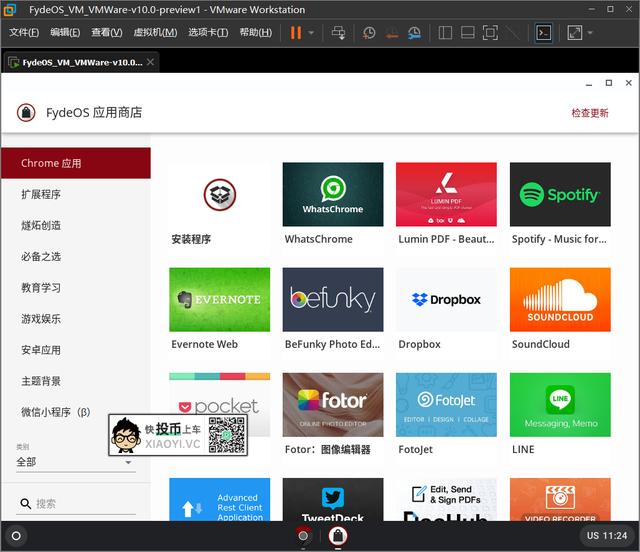Maximize the FydeOS app store window
This screenshot has height=552, width=640.
coord(609,83)
